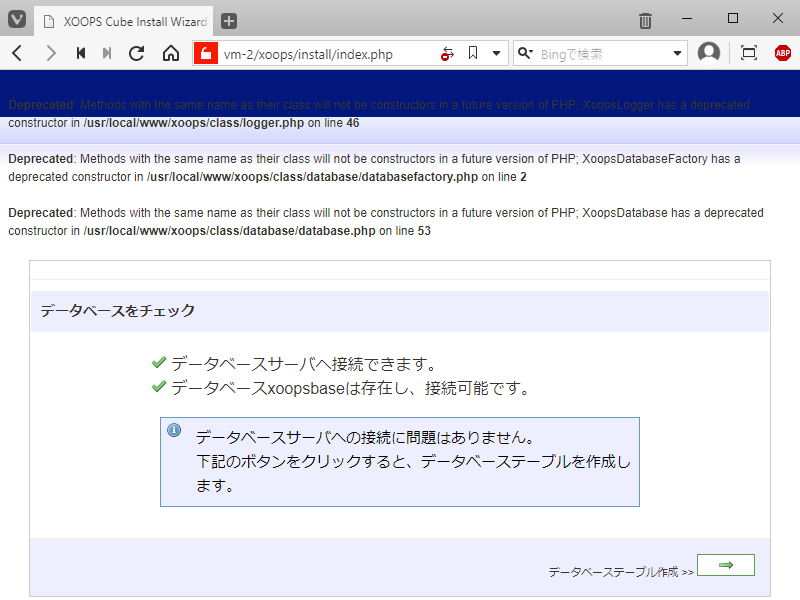Click the logger.php deprecated path text
The width and height of the screenshot is (800, 600).
tap(194, 123)
